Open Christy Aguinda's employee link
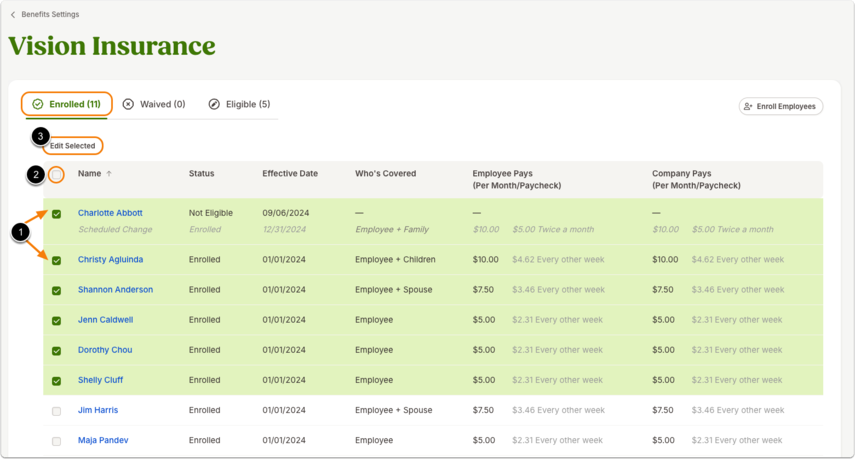Viewport: 855px width, 459px height. click(110, 259)
